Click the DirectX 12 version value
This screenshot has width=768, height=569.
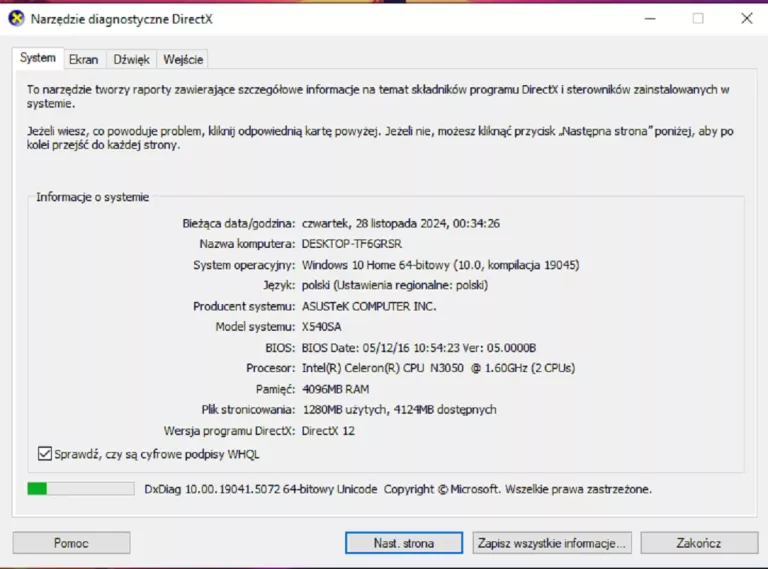tap(328, 431)
